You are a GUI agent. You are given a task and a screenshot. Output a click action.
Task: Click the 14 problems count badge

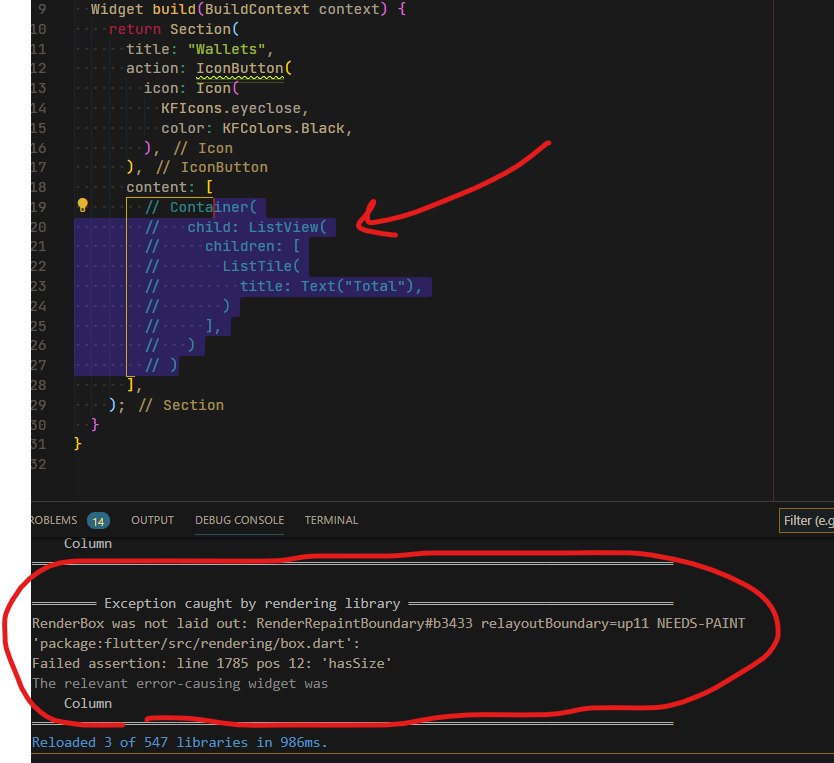point(98,521)
